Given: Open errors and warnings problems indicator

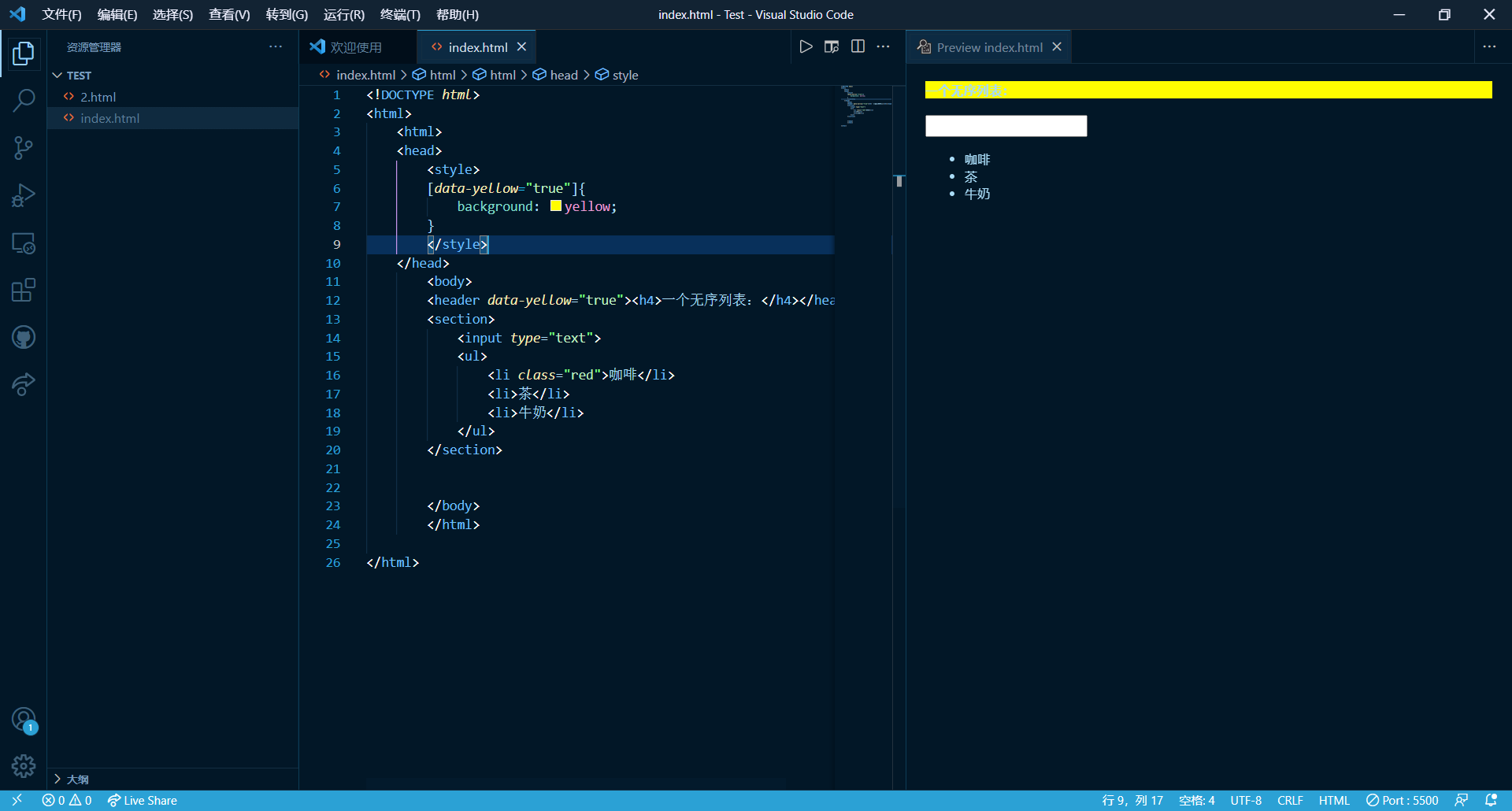Looking at the screenshot, I should (x=67, y=801).
